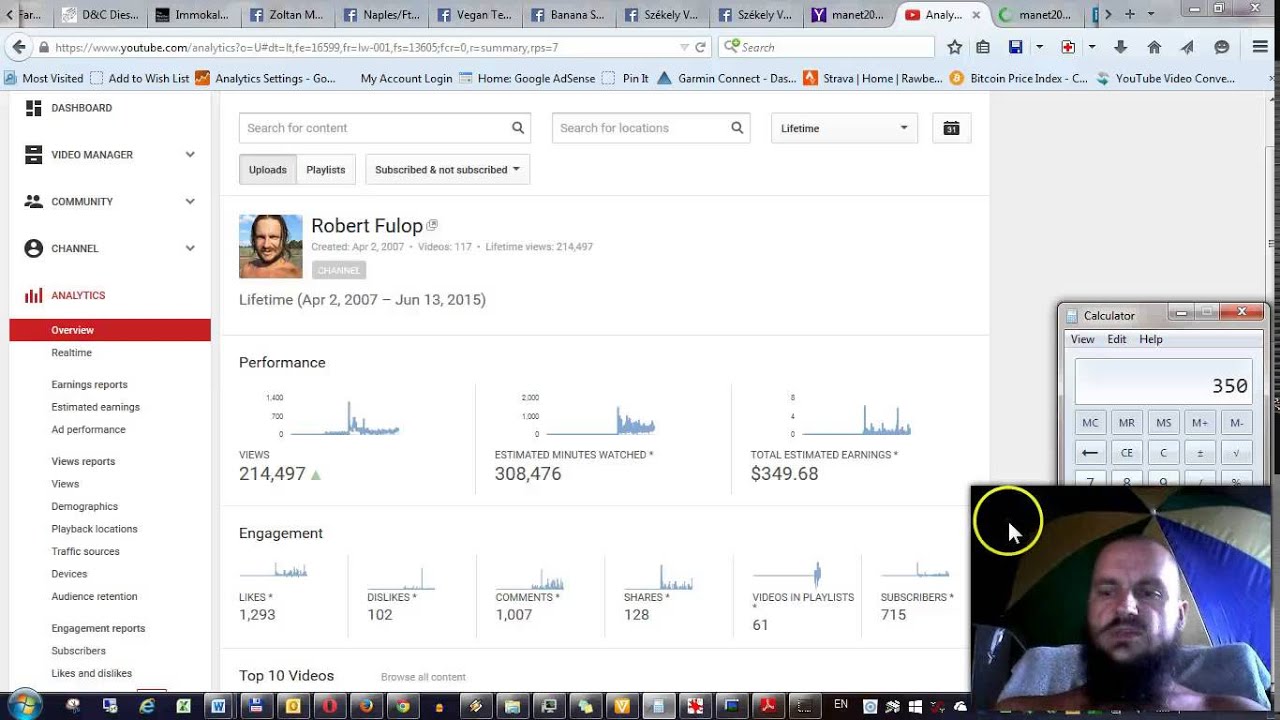This screenshot has width=1280, height=720.
Task: Open the Calculator Help menu
Action: (1151, 339)
